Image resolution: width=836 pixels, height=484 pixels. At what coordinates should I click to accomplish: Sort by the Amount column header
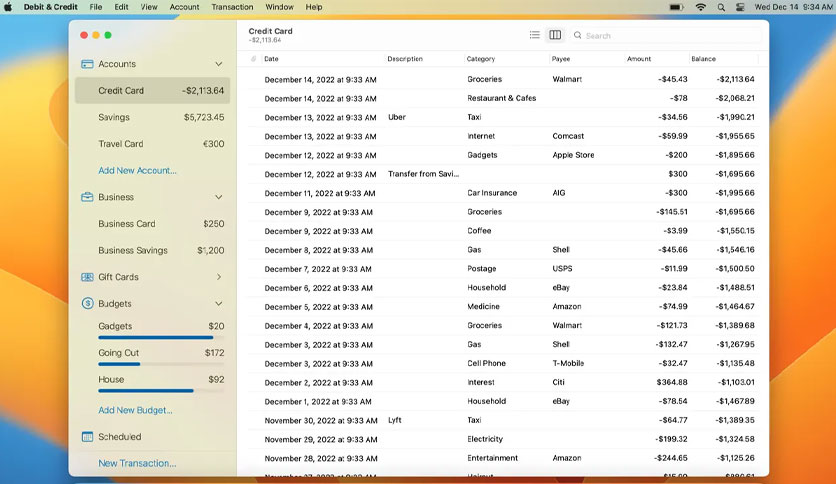pos(639,59)
